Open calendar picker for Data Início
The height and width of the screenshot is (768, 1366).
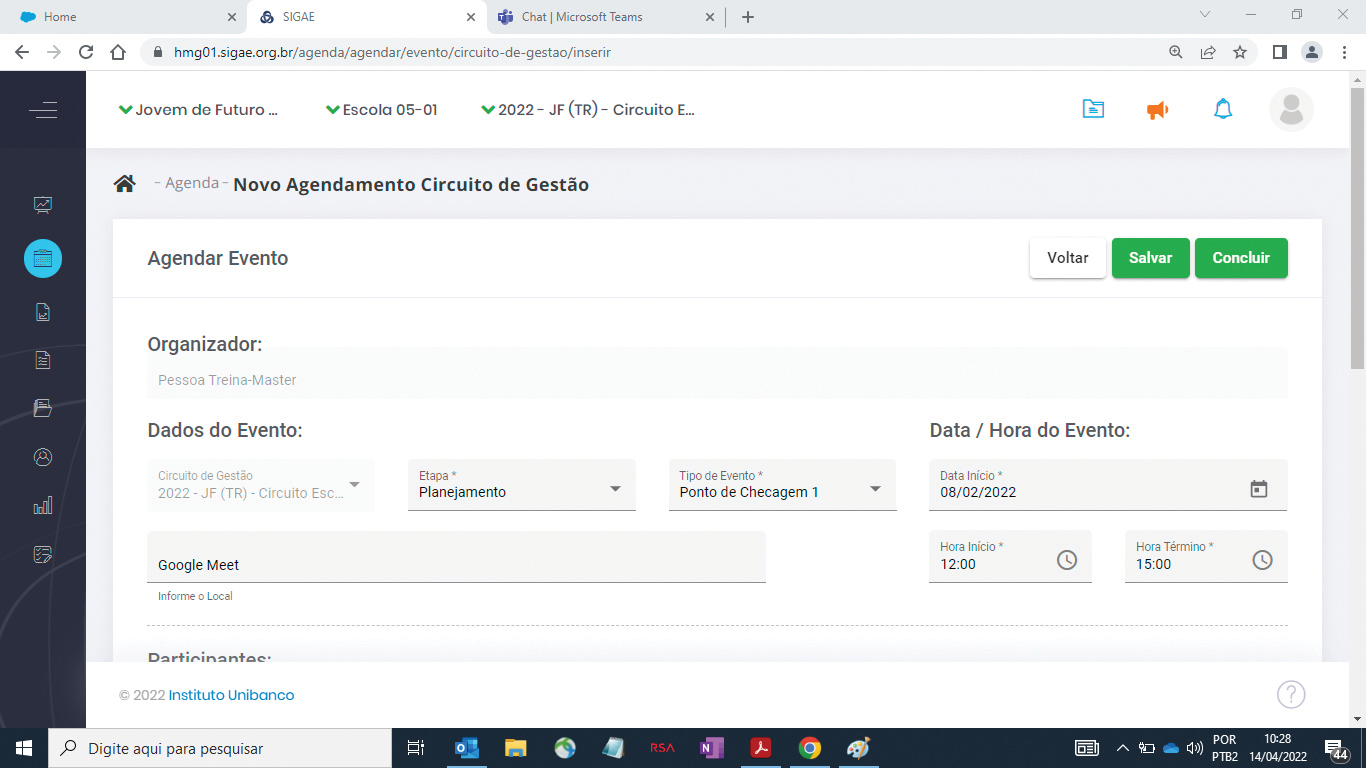[1259, 489]
